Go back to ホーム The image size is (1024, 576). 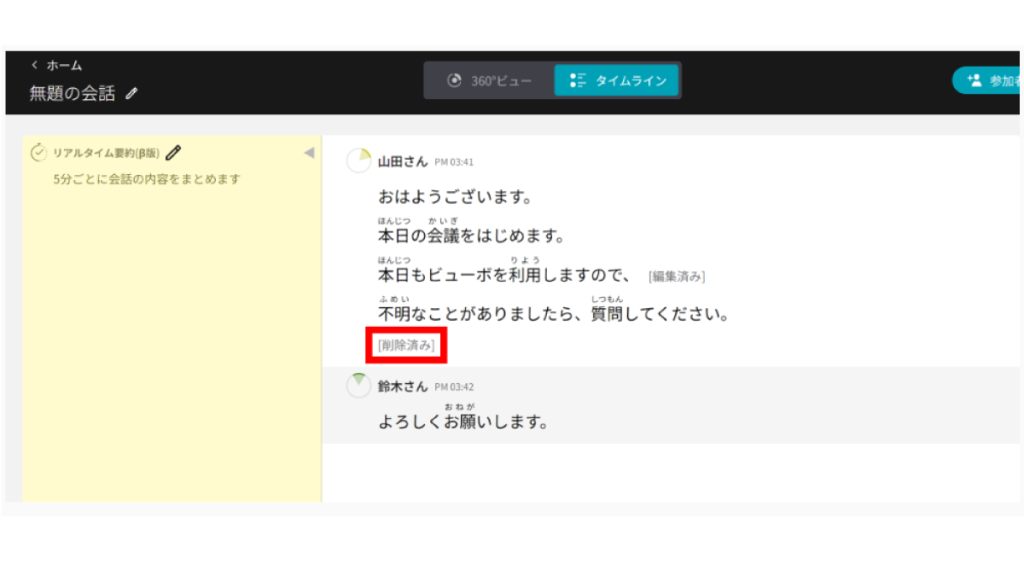56,65
